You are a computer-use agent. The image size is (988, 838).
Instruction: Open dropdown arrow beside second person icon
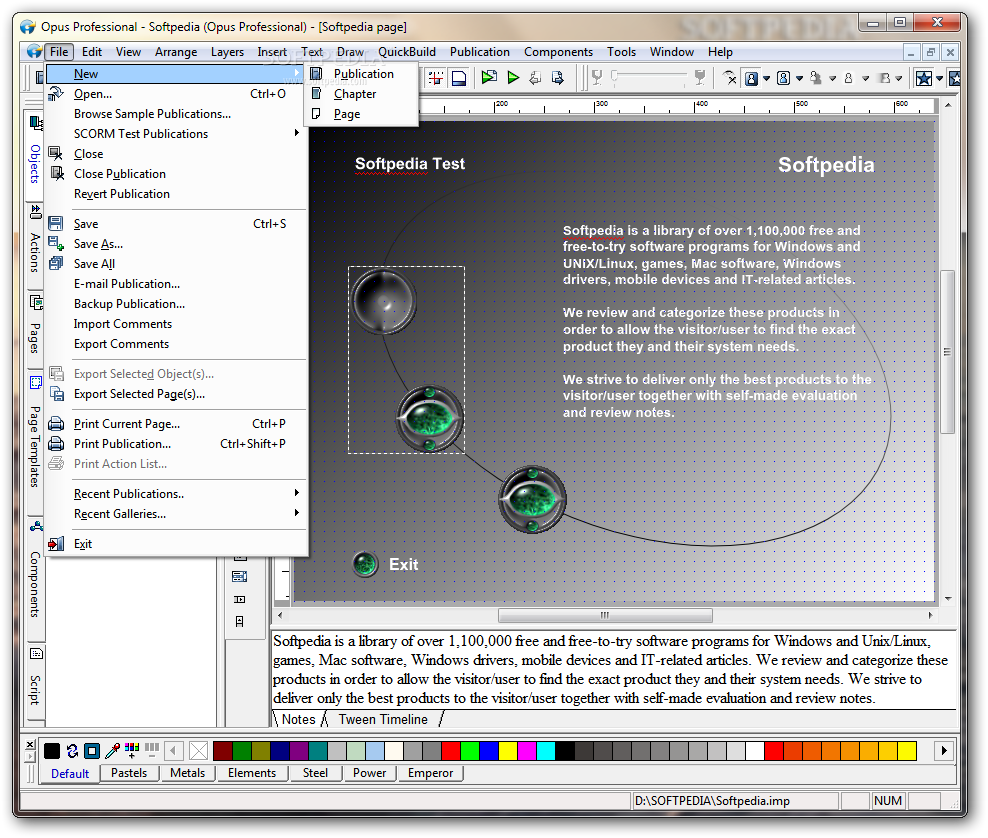800,79
